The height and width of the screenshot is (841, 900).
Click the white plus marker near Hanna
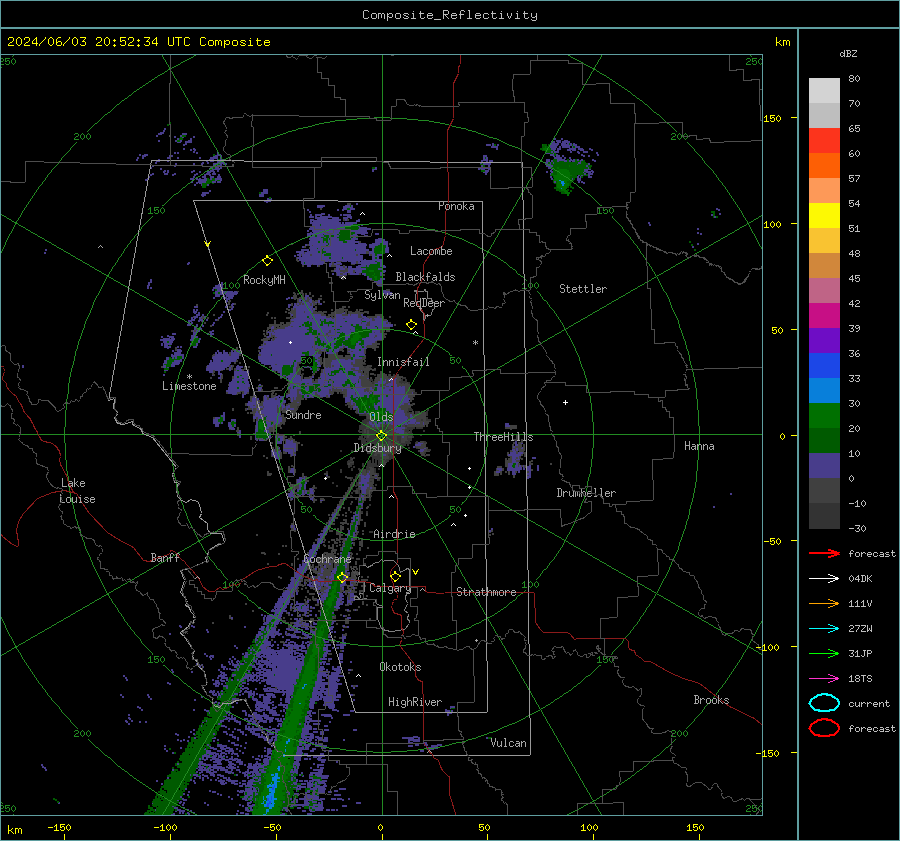[x=565, y=402]
